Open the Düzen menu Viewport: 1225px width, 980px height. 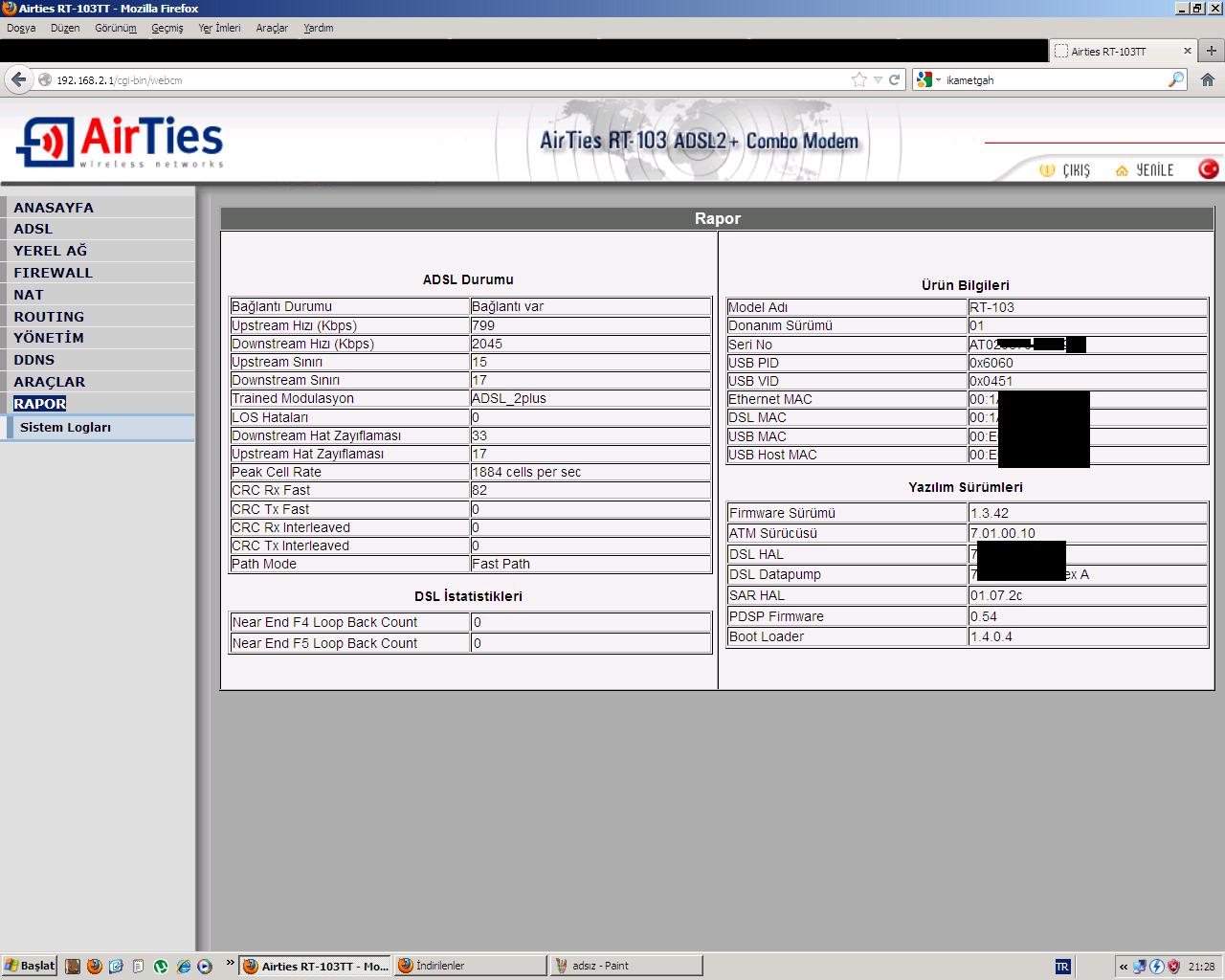pos(65,28)
